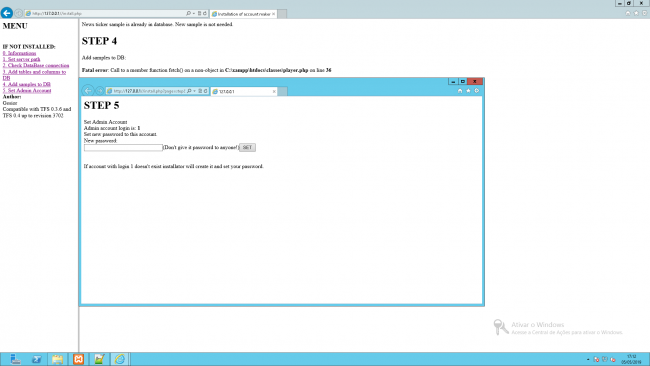This screenshot has width=650, height=366.
Task: Show hidden system tray icons
Action: [x=588, y=359]
